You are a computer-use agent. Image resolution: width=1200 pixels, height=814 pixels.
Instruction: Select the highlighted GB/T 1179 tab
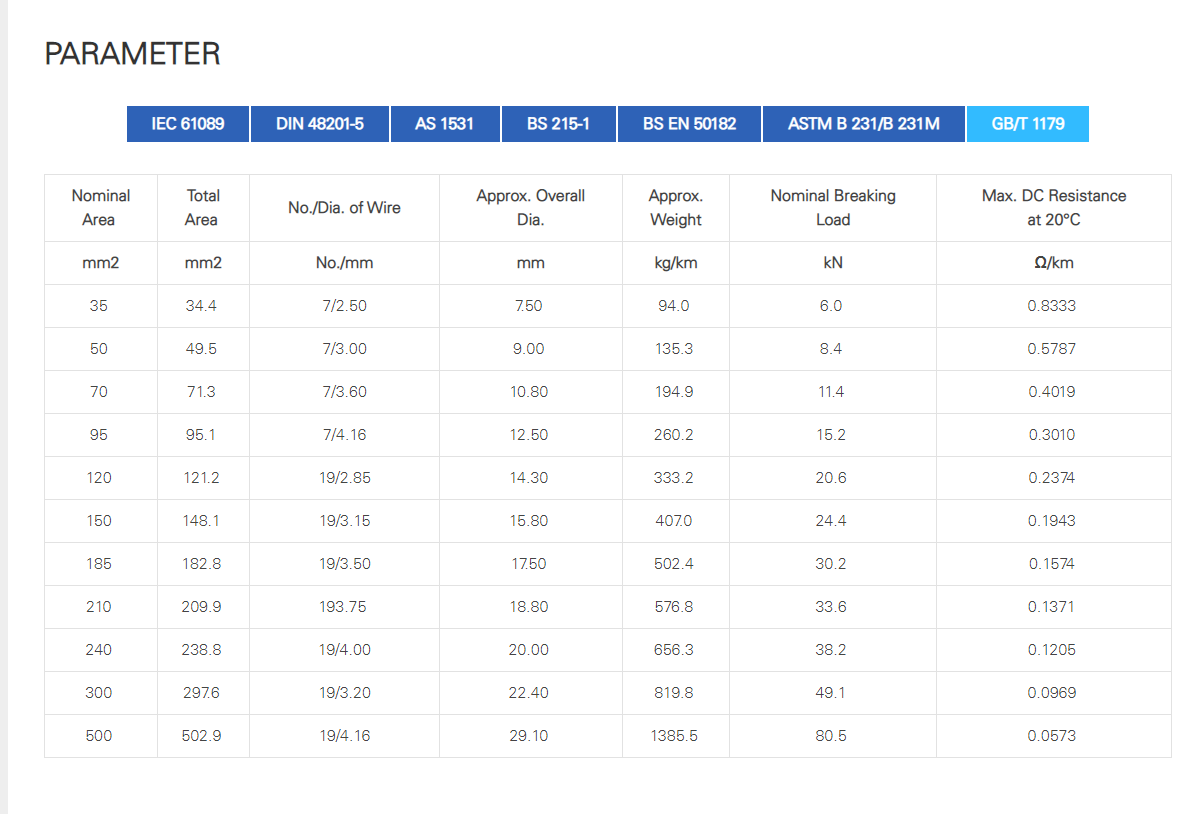(x=1028, y=124)
